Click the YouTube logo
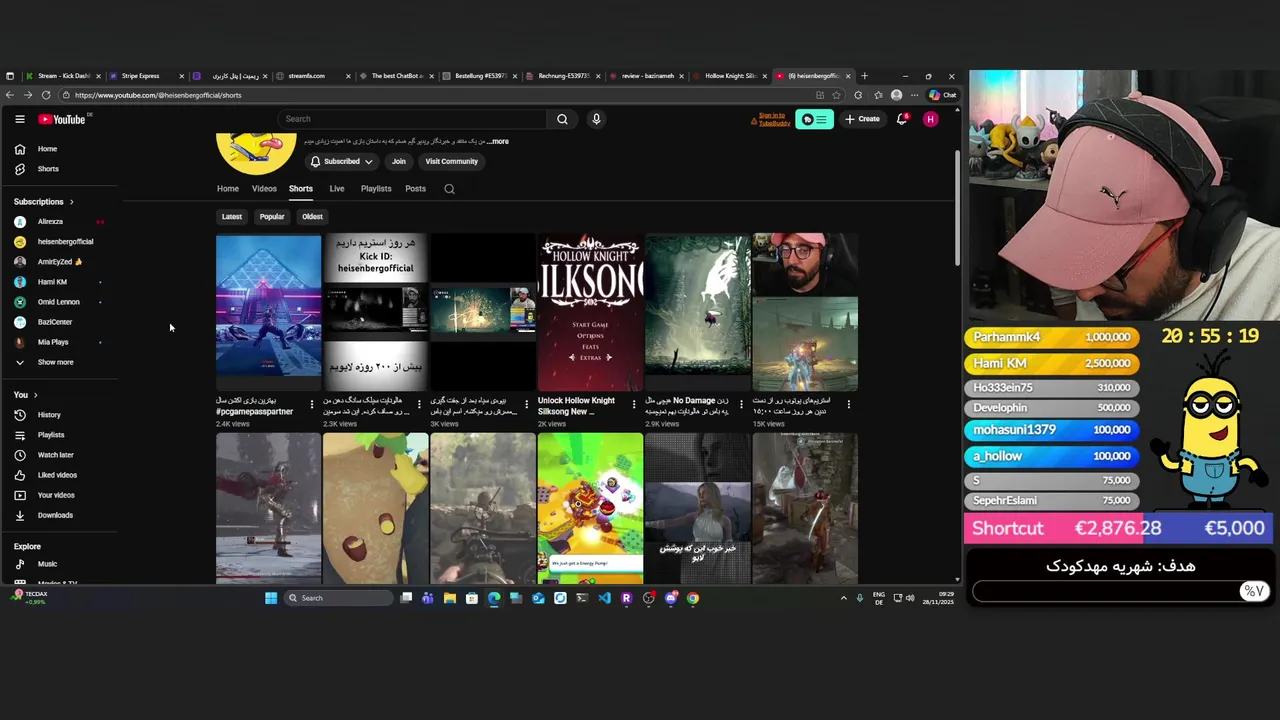The image size is (1280, 720). [62, 119]
